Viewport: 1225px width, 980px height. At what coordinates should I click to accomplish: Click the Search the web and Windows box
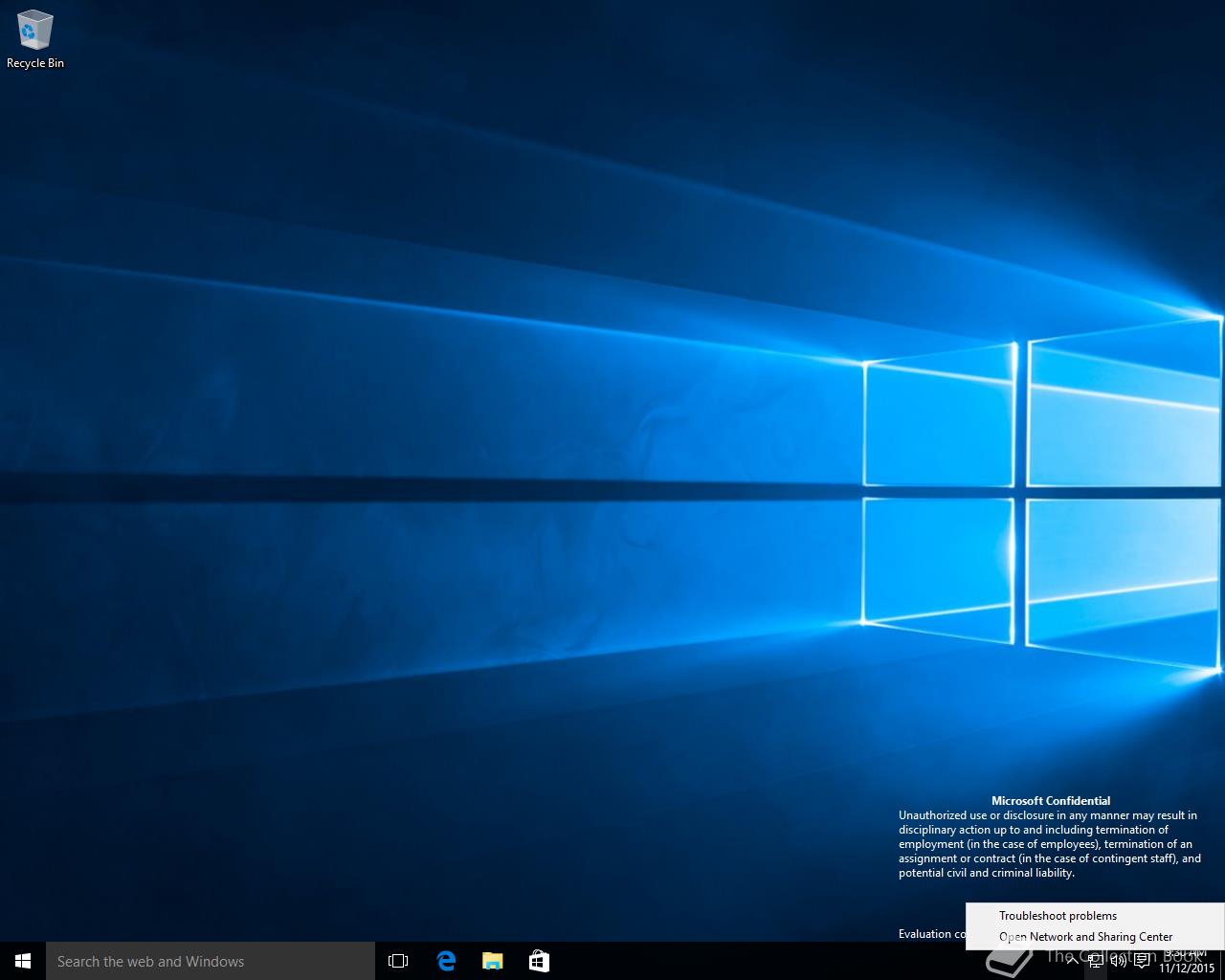[211, 961]
